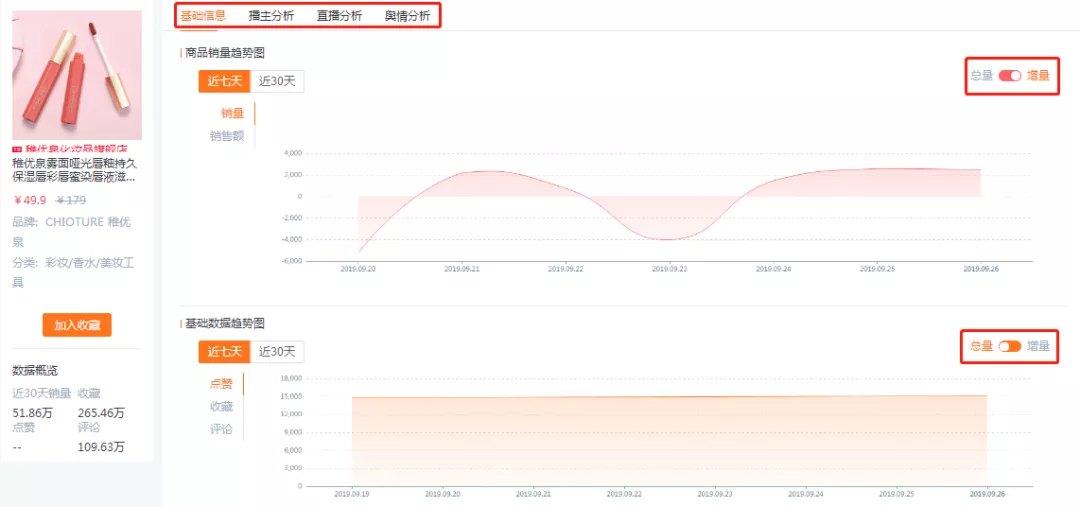Show the 销售额 metric in sales chart
This screenshot has width=1080, height=507.
coord(227,135)
